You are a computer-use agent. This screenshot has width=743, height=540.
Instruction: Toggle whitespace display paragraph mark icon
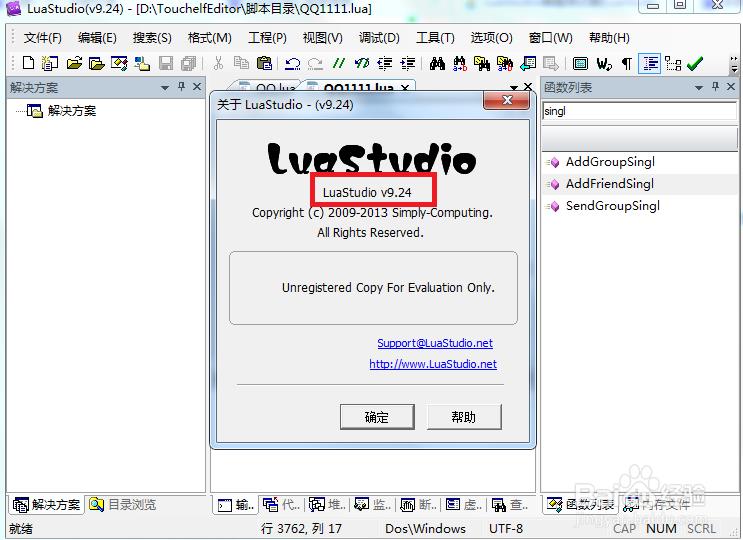coord(627,63)
